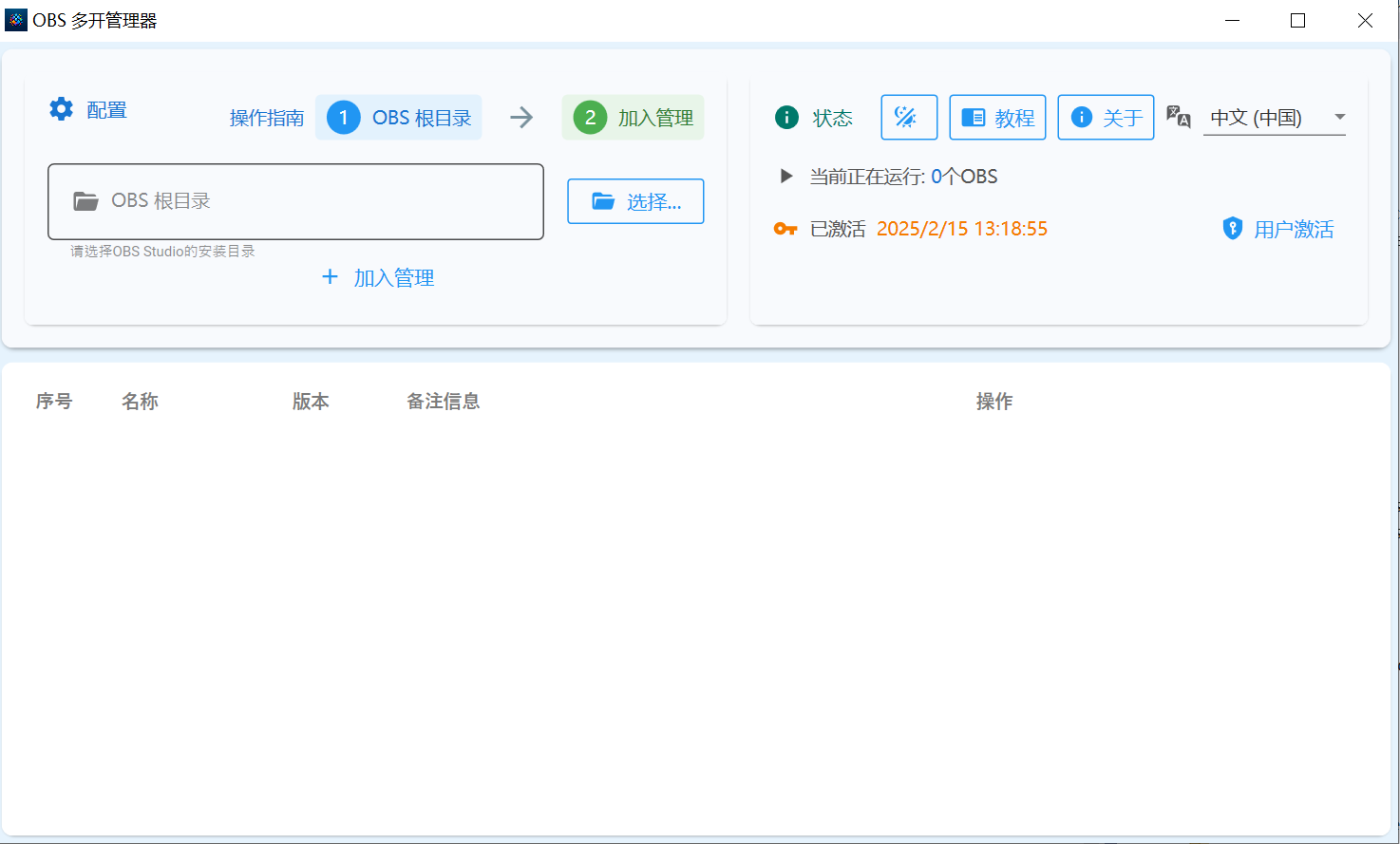The width and height of the screenshot is (1400, 844).
Task: Click the 配置 gear icon
Action: click(62, 109)
